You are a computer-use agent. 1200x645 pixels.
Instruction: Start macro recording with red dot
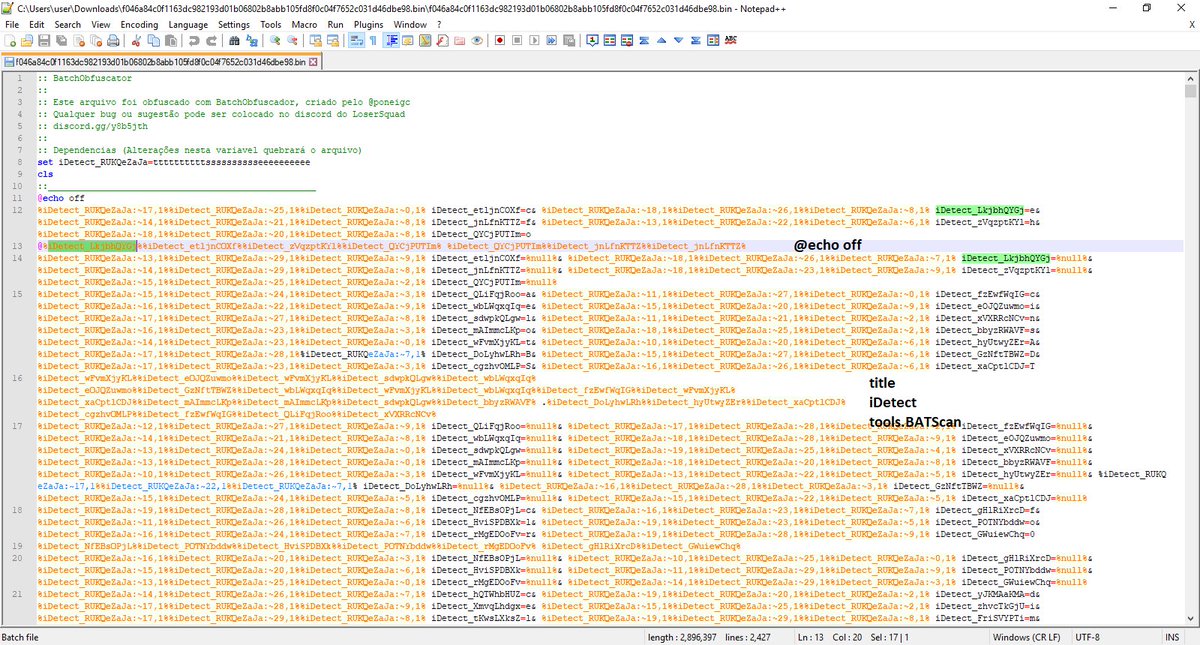pos(500,41)
